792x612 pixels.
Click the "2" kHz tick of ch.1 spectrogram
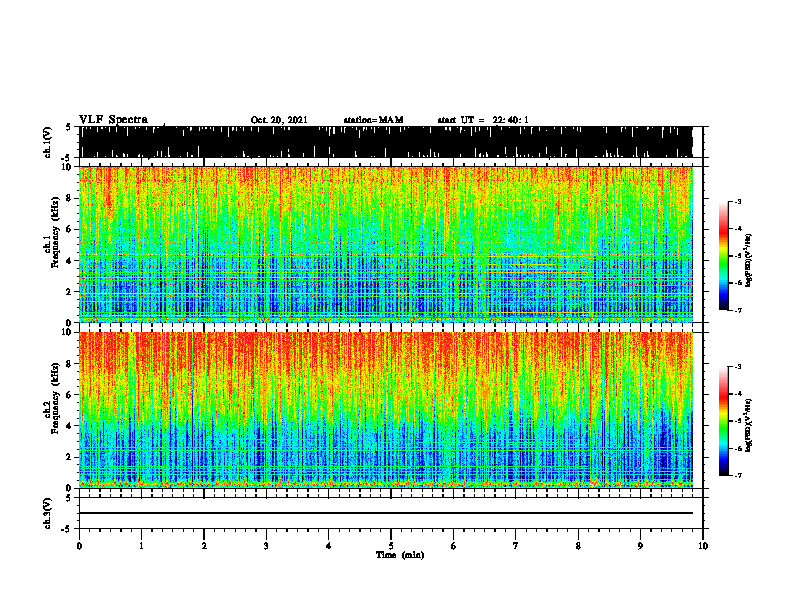coord(71,291)
